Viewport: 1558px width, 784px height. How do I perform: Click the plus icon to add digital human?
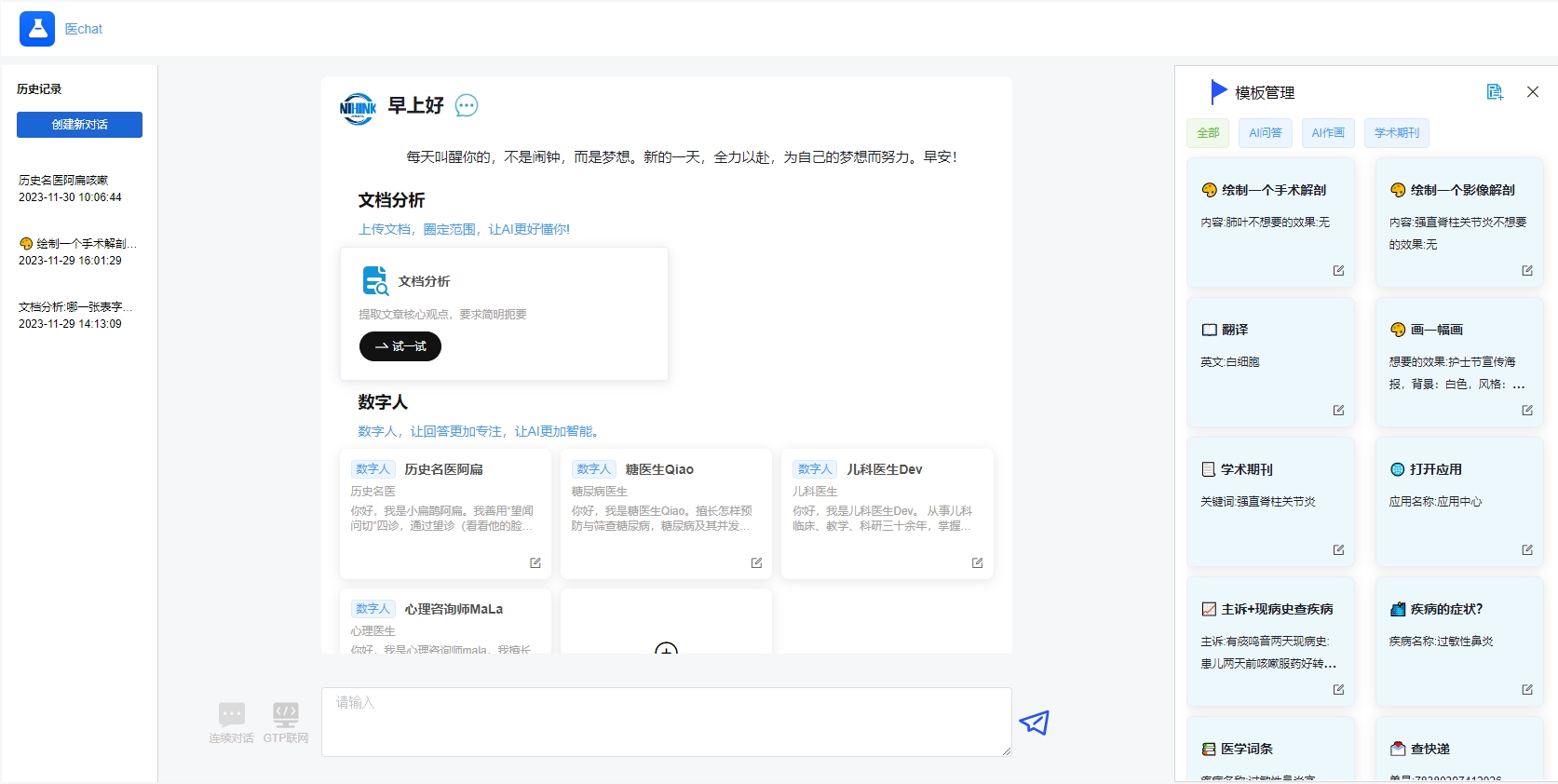tap(666, 649)
